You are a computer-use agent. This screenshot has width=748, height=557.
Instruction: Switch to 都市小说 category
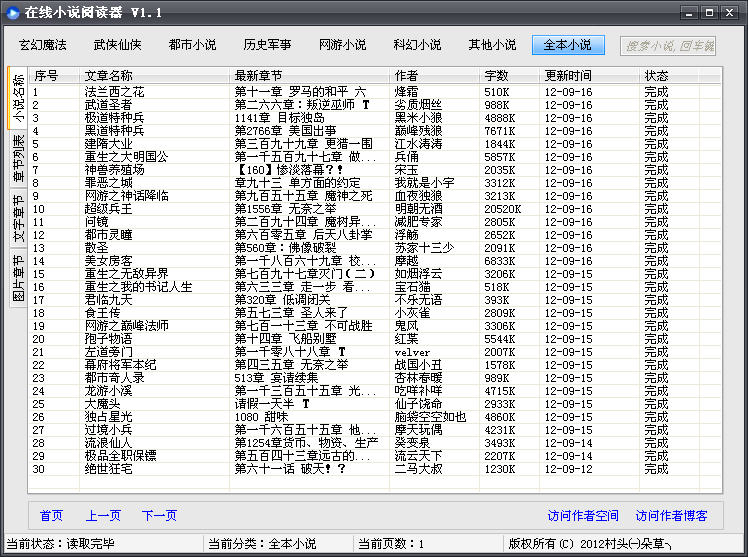click(193, 45)
